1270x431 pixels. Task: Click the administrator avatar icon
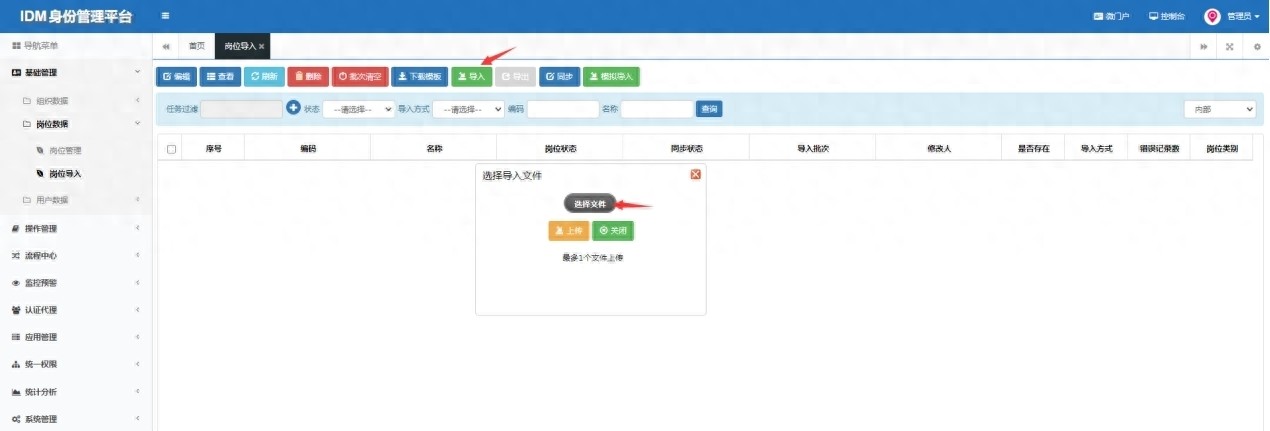point(1212,16)
